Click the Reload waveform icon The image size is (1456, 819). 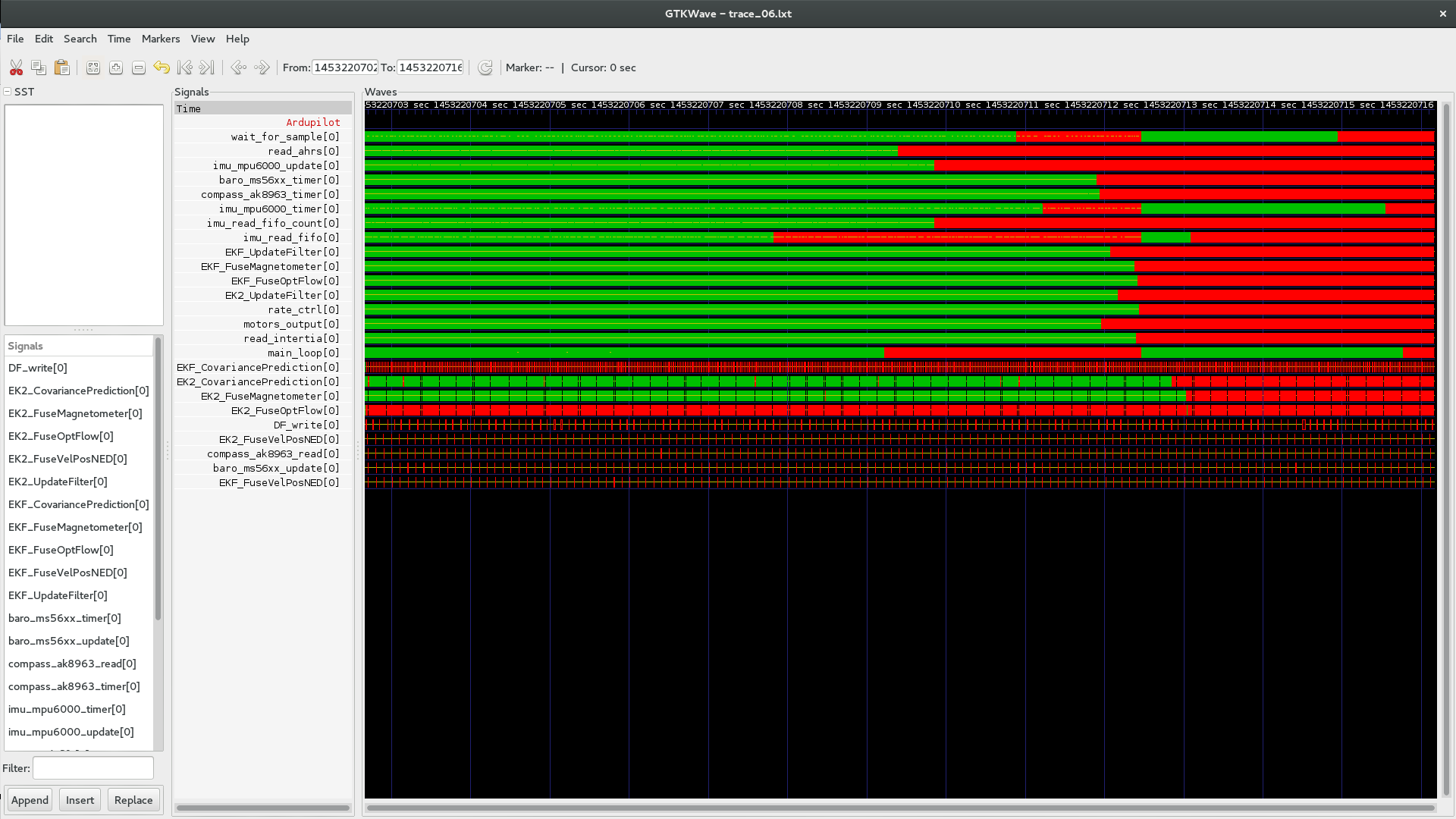pyautogui.click(x=485, y=67)
